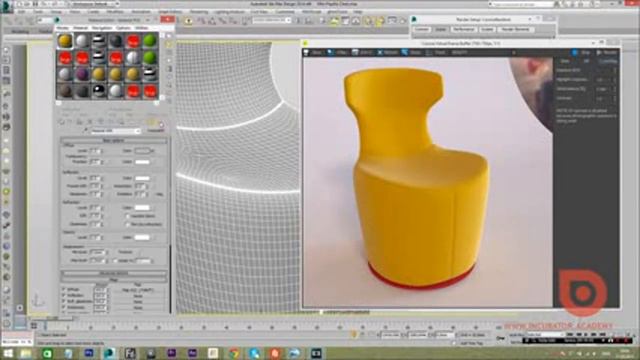Click Assign Material to Selection icon
The width and height of the screenshot is (640, 360).
point(80,122)
